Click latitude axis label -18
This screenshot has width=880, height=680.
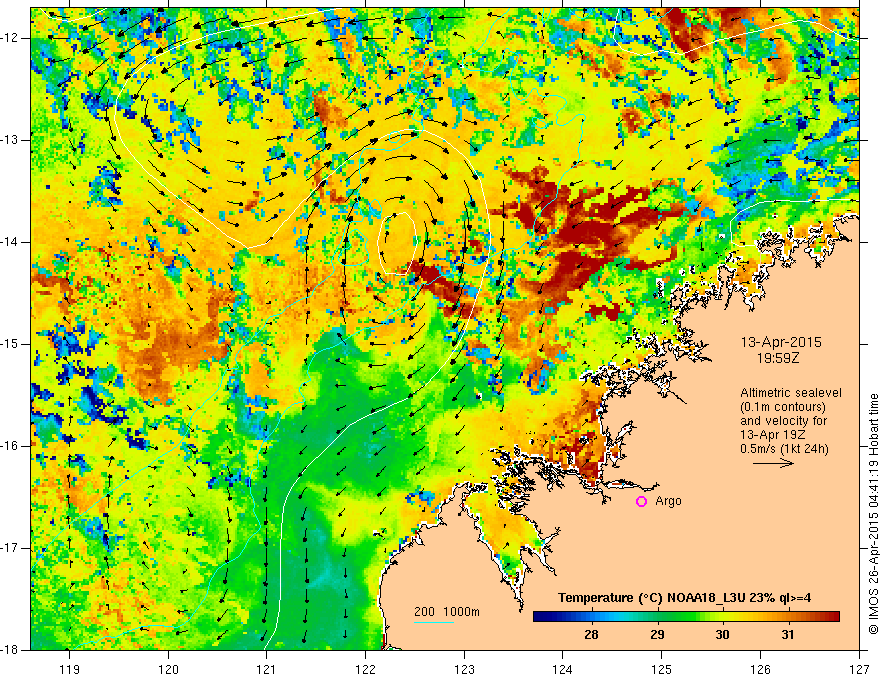click(11, 650)
